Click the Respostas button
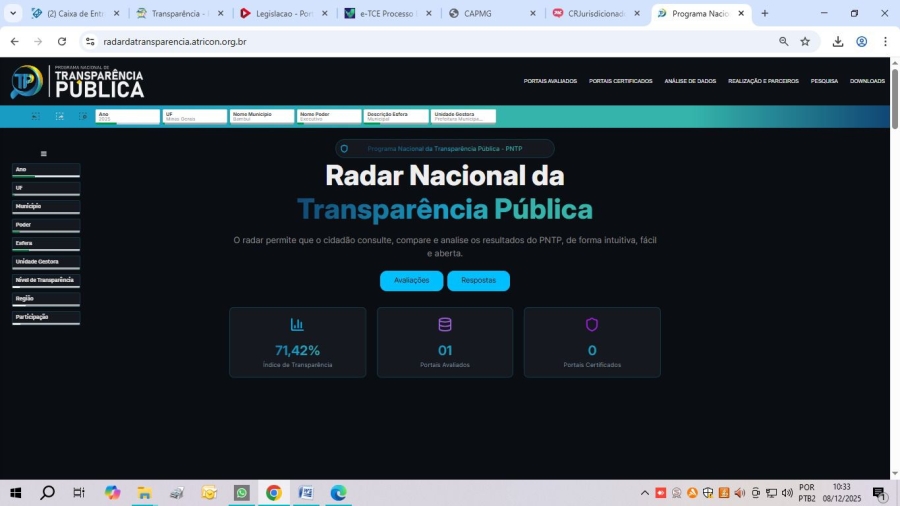Viewport: 900px width, 506px height. pos(478,281)
